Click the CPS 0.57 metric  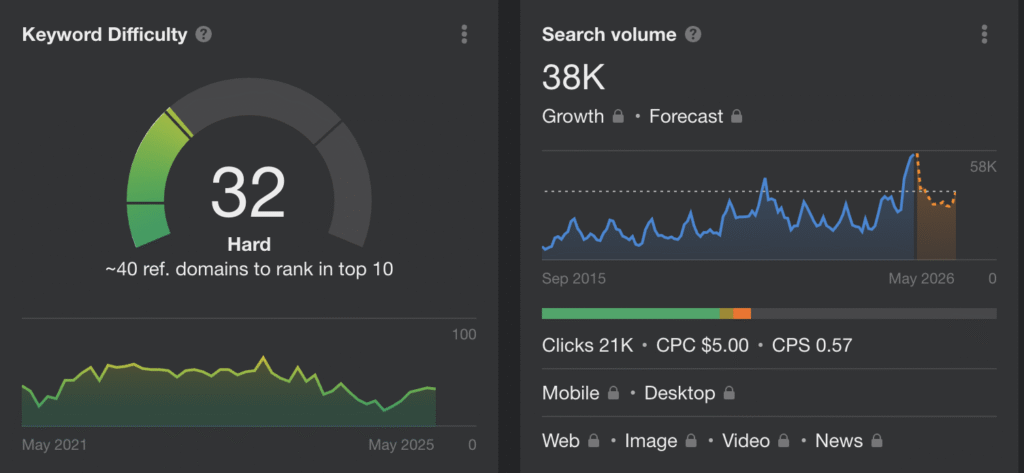(812, 345)
